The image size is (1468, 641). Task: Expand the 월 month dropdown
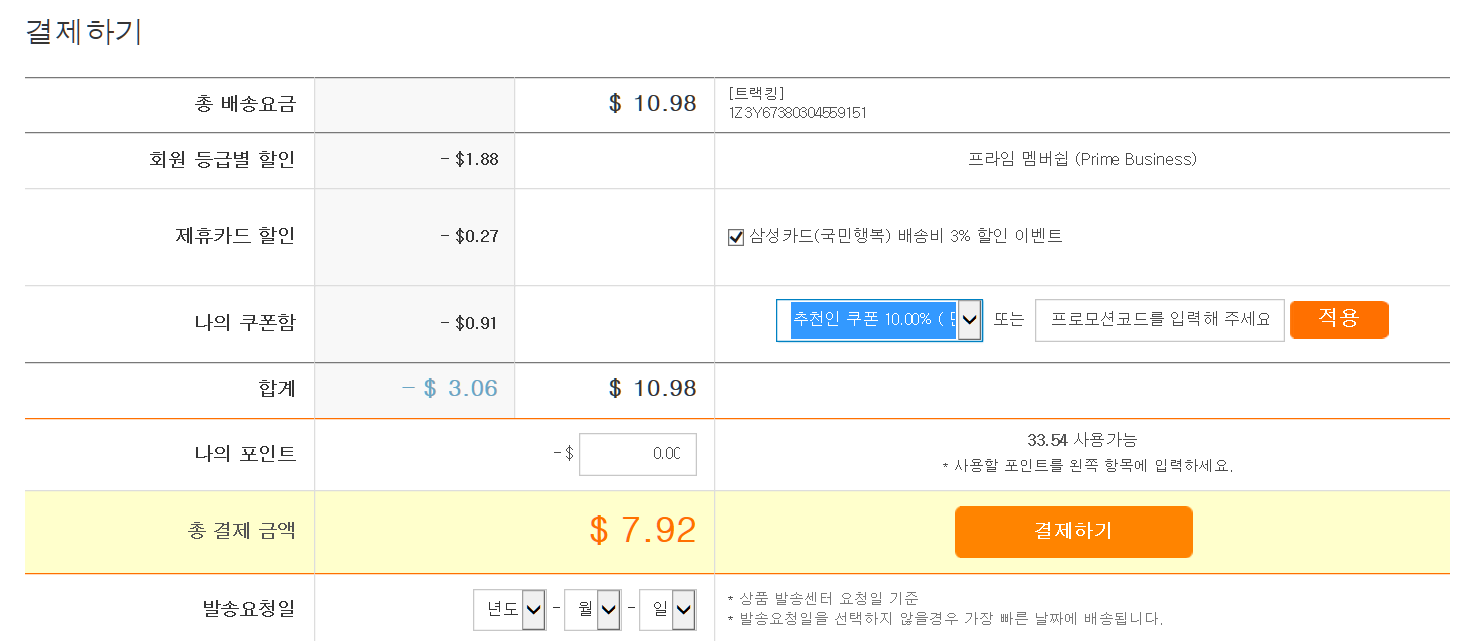(x=592, y=609)
